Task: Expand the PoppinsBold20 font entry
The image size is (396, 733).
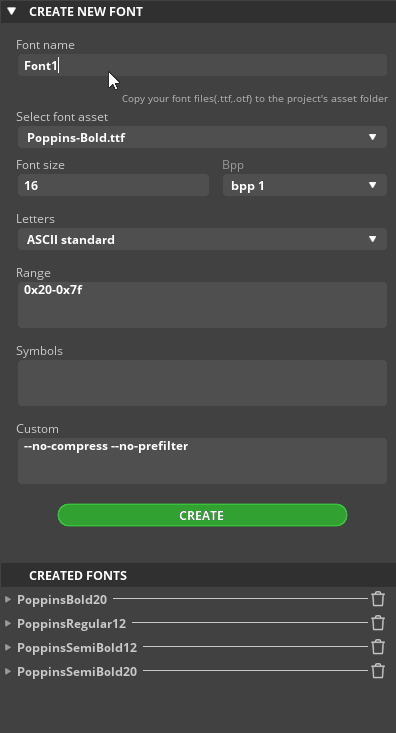Action: click(x=7, y=599)
